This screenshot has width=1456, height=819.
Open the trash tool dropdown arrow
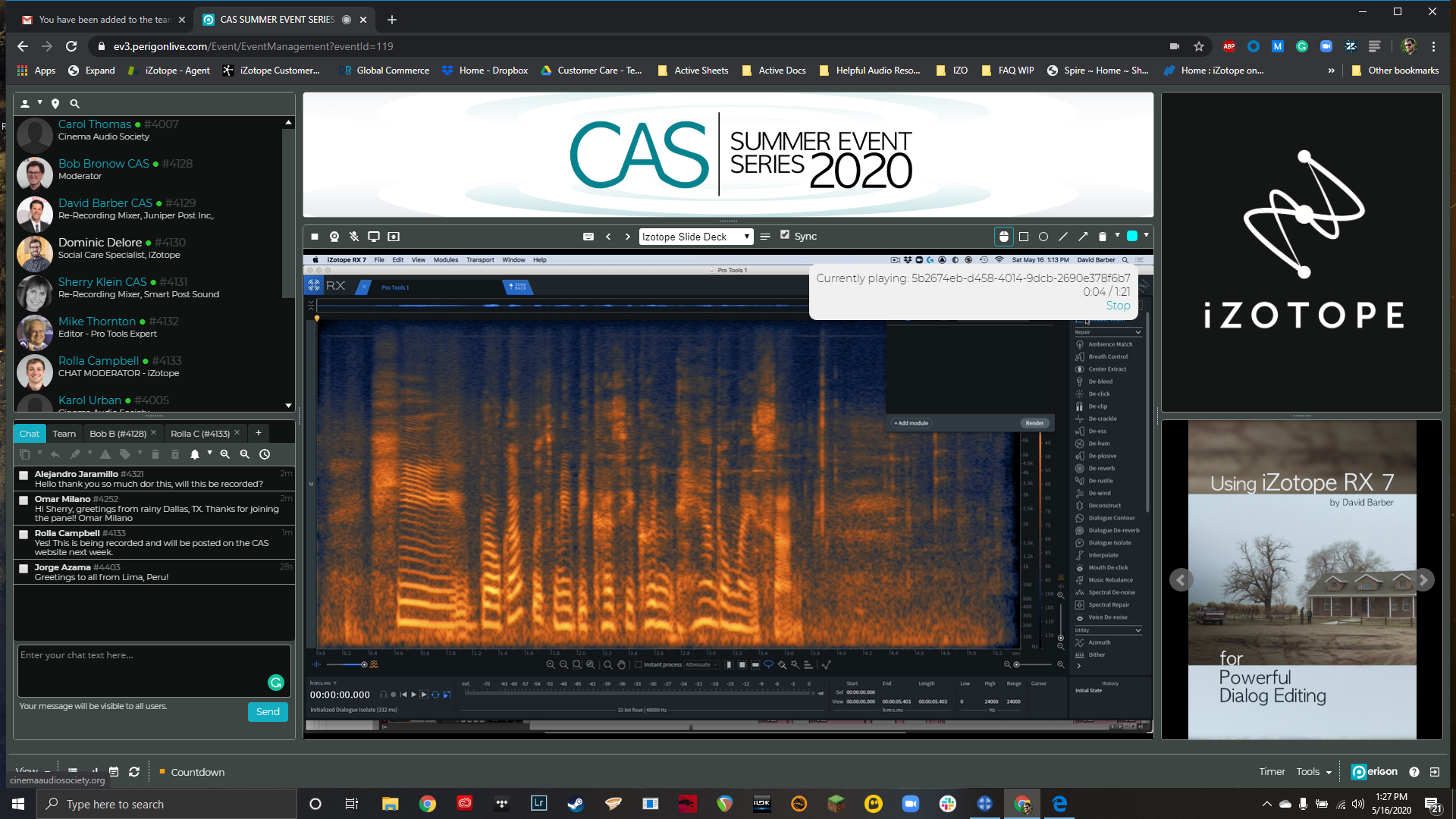(x=1117, y=235)
